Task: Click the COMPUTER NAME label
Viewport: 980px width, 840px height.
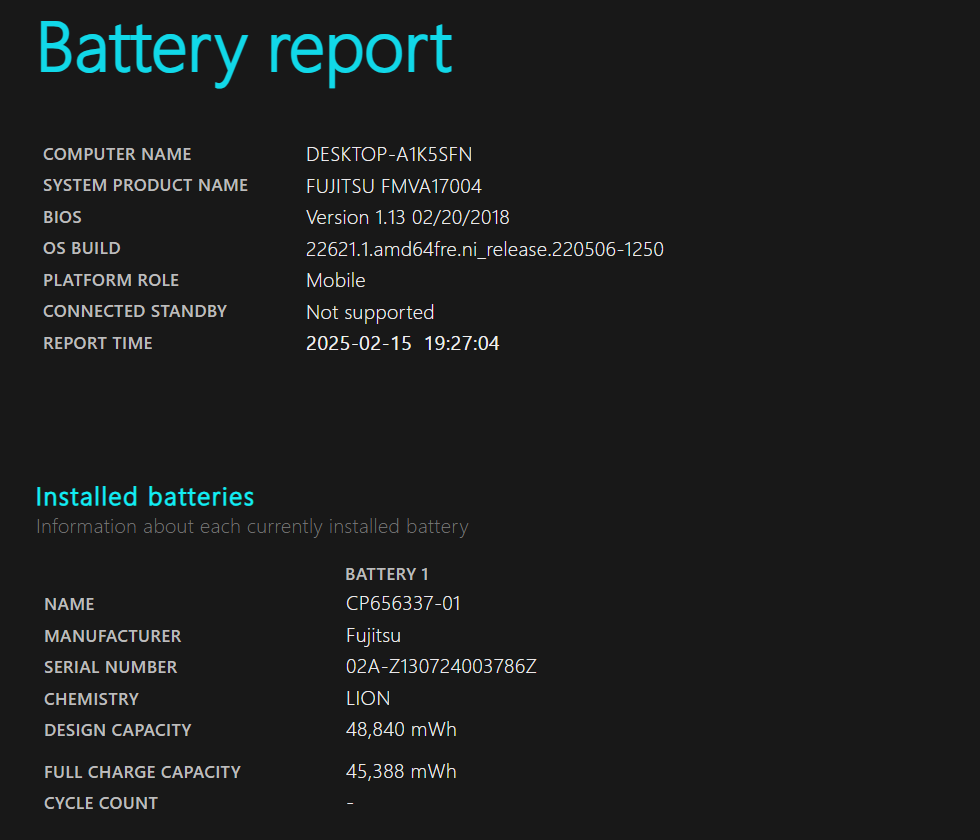Action: (117, 154)
